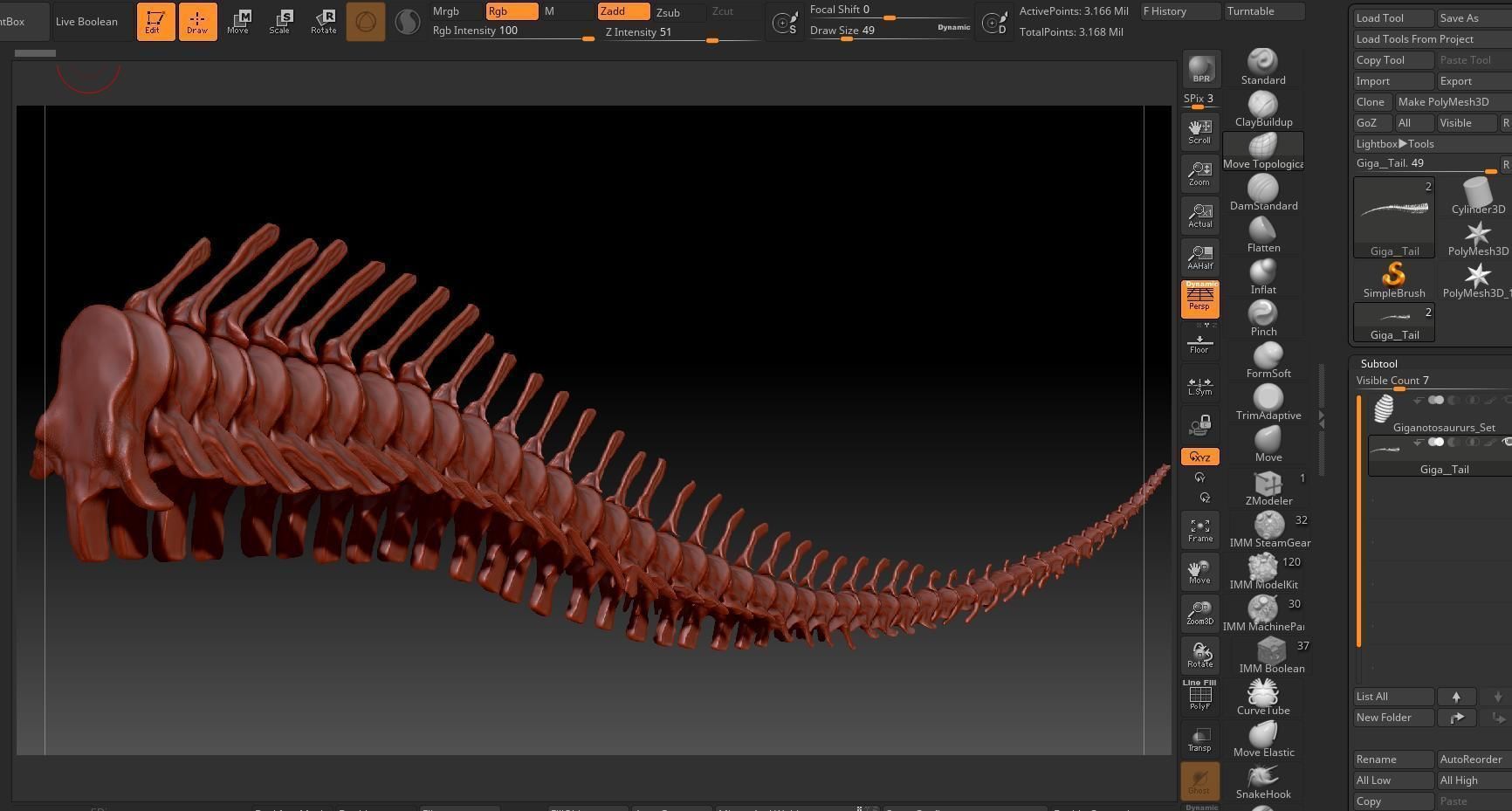Select the Move transform tool
Image resolution: width=1512 pixels, height=811 pixels.
click(x=237, y=21)
